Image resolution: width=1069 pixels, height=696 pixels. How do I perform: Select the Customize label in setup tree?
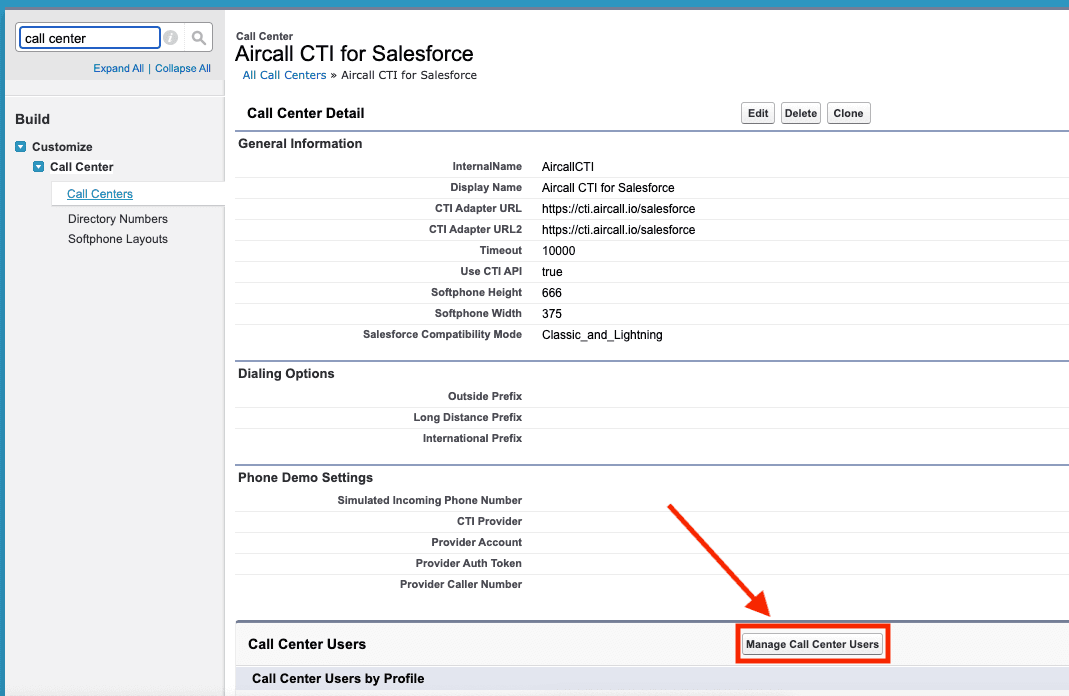coord(62,147)
